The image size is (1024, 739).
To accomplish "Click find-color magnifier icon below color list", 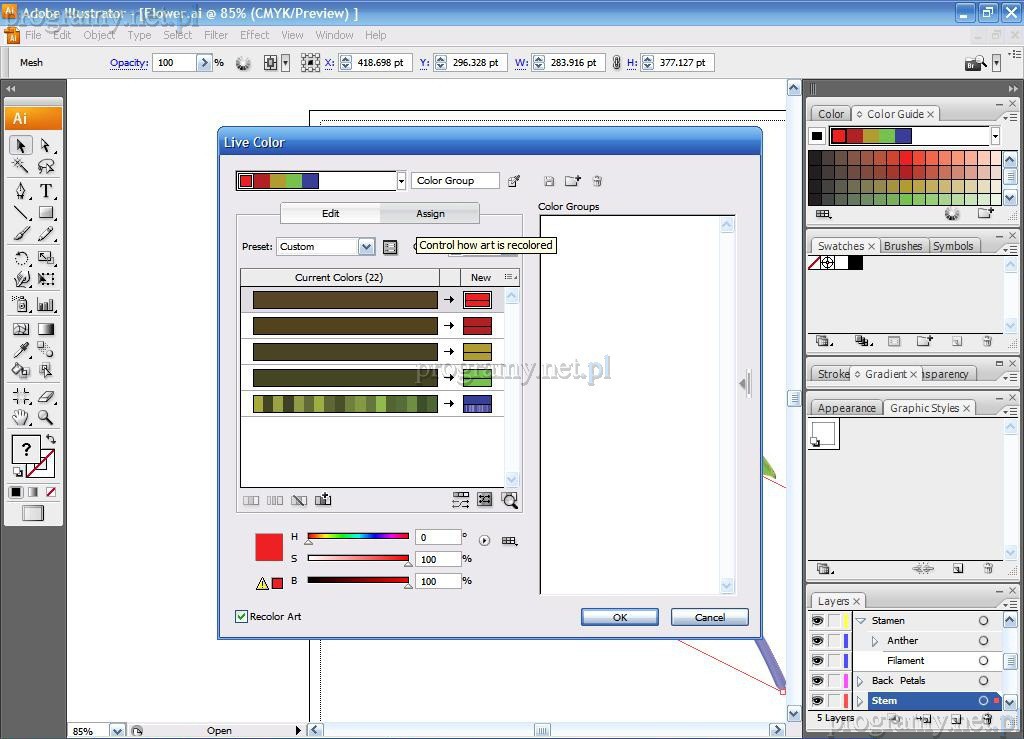I will [510, 500].
